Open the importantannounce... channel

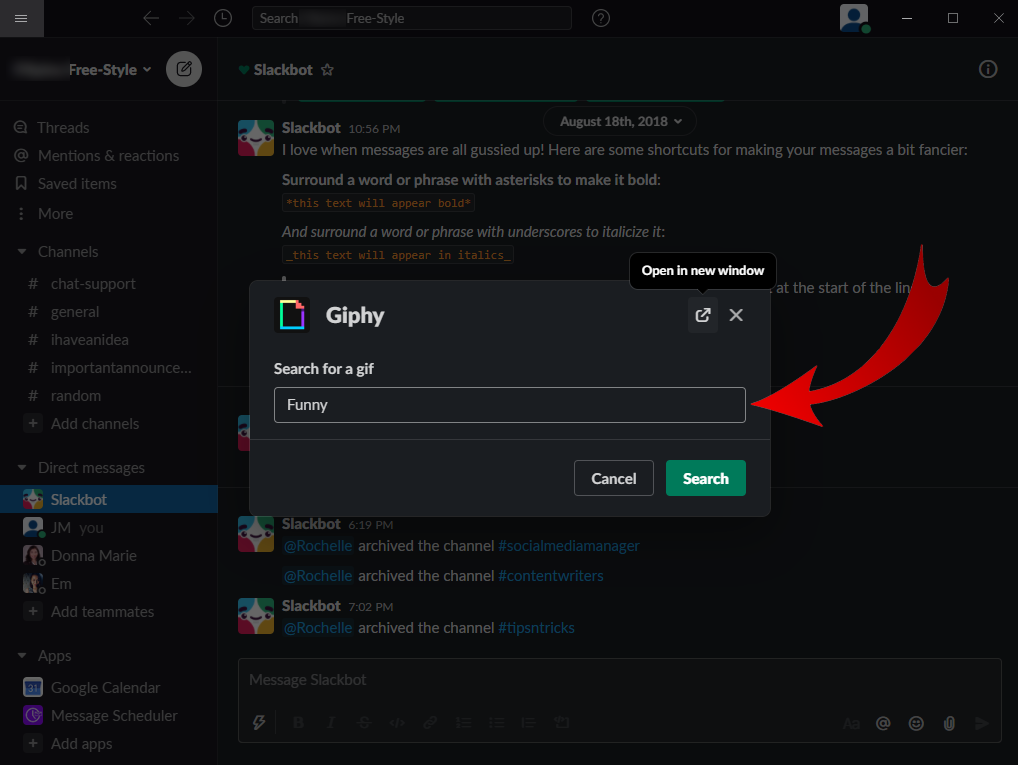[121, 368]
